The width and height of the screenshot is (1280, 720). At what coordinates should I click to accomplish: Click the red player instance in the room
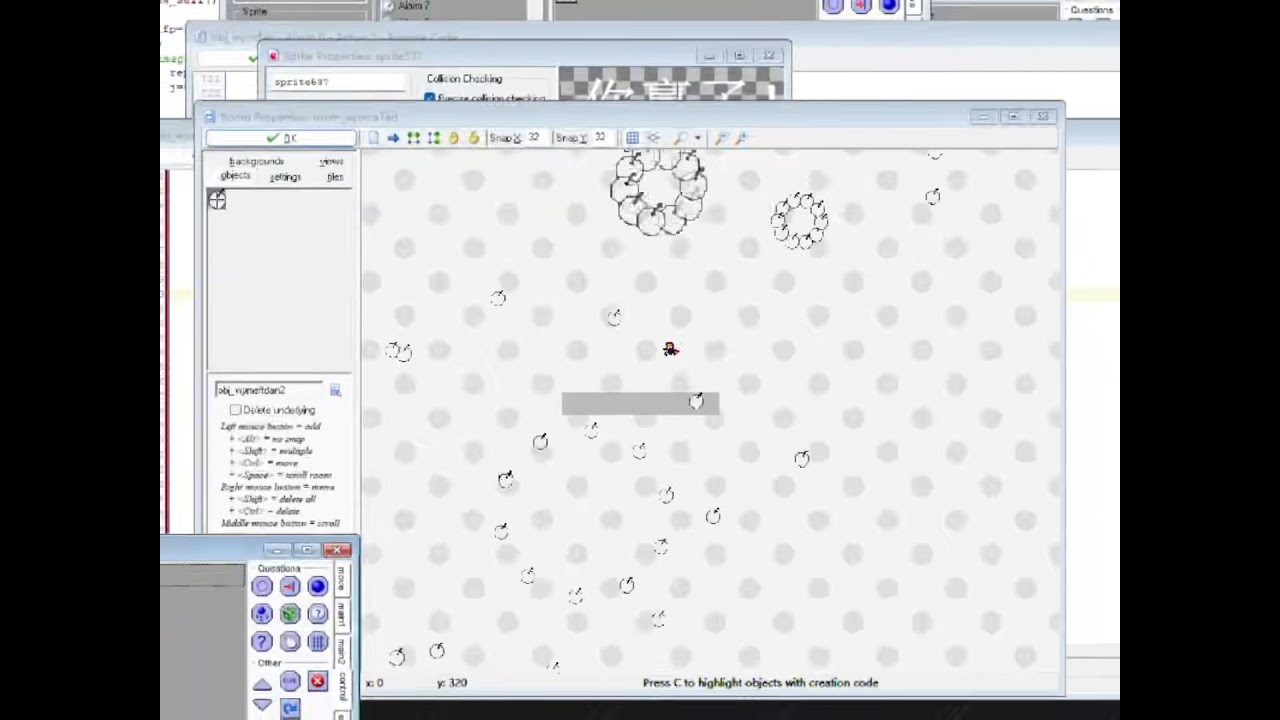coord(670,349)
